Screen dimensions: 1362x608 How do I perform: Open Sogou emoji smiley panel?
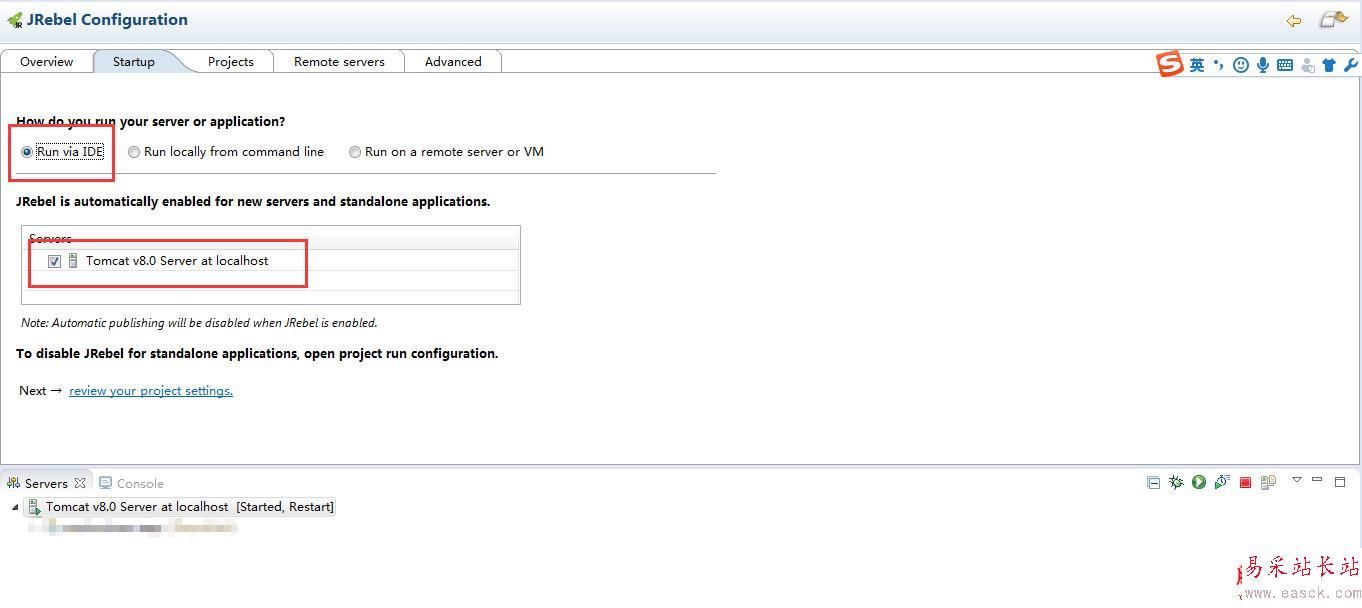click(1241, 65)
